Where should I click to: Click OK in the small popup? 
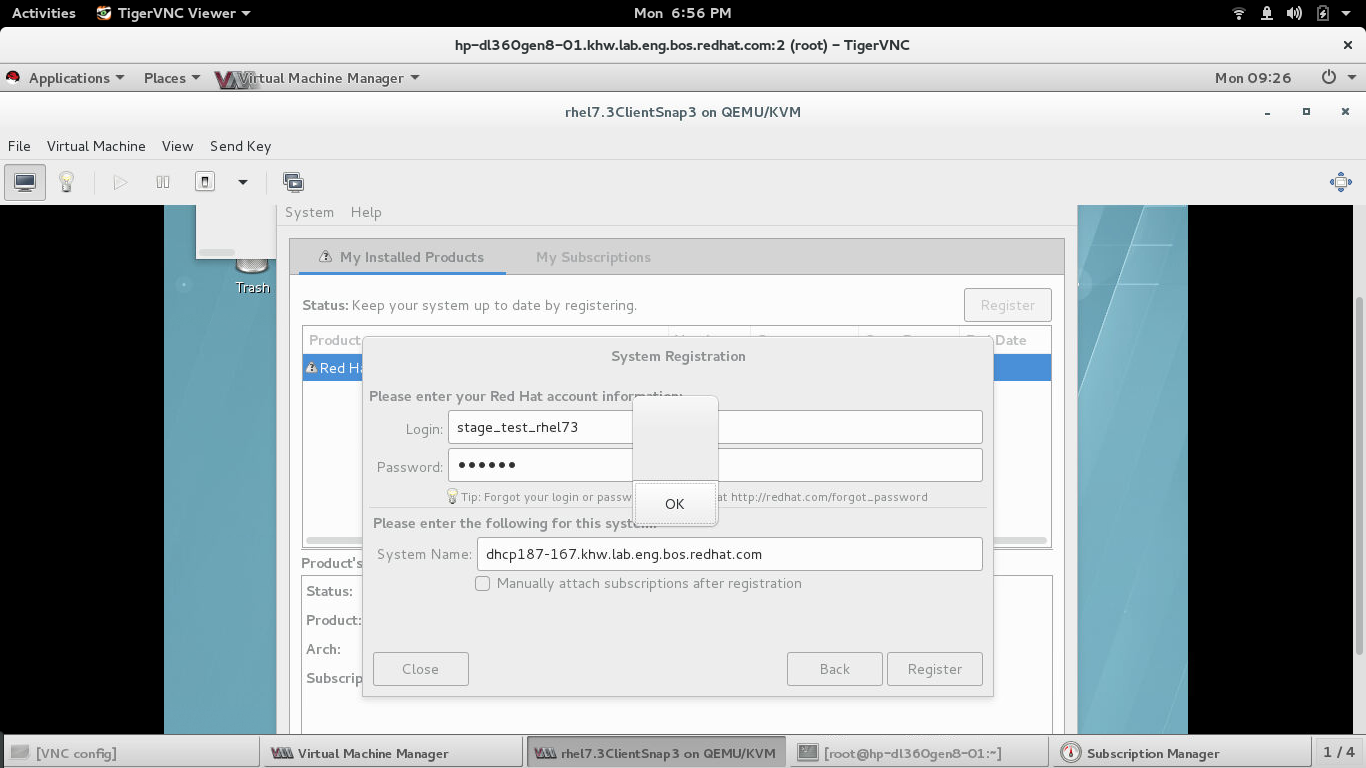(675, 503)
